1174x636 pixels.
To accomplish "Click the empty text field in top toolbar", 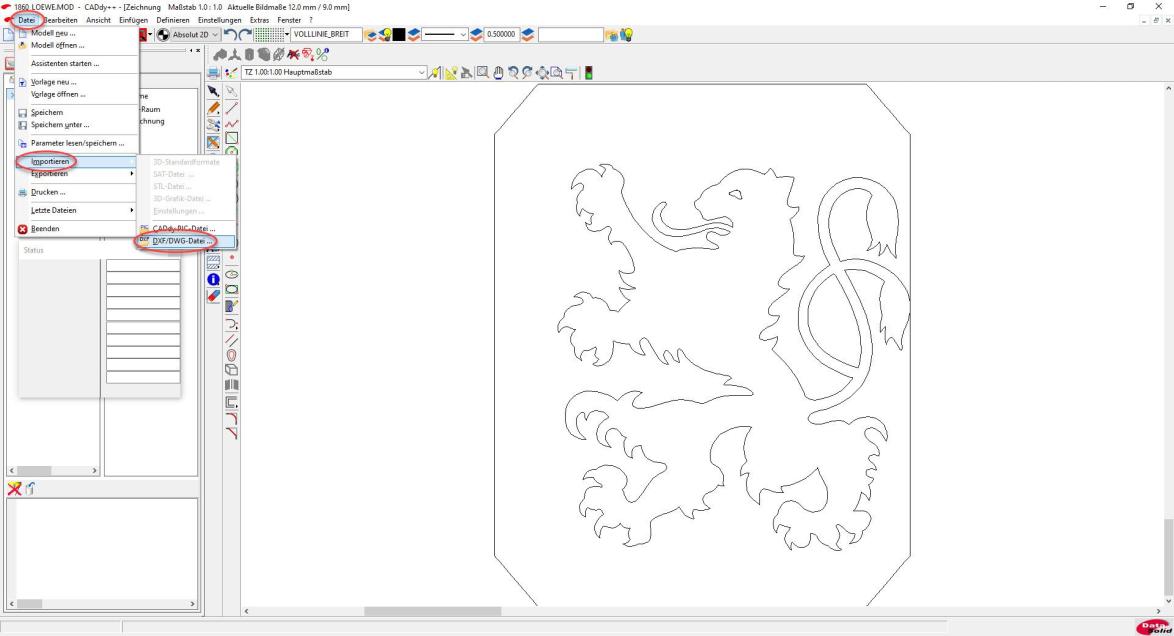I will [x=571, y=34].
